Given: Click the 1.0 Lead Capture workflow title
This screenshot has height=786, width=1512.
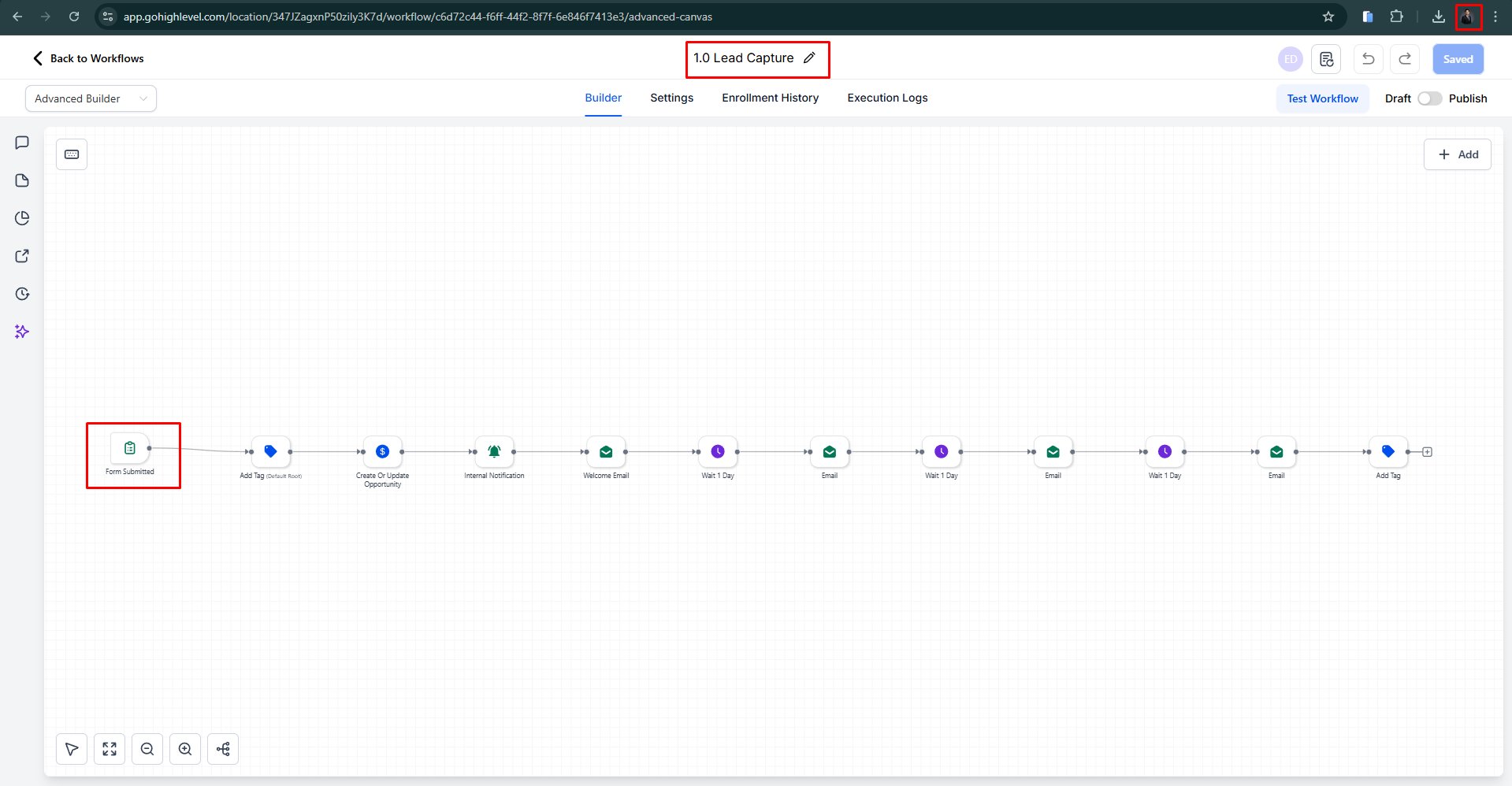Looking at the screenshot, I should (744, 58).
